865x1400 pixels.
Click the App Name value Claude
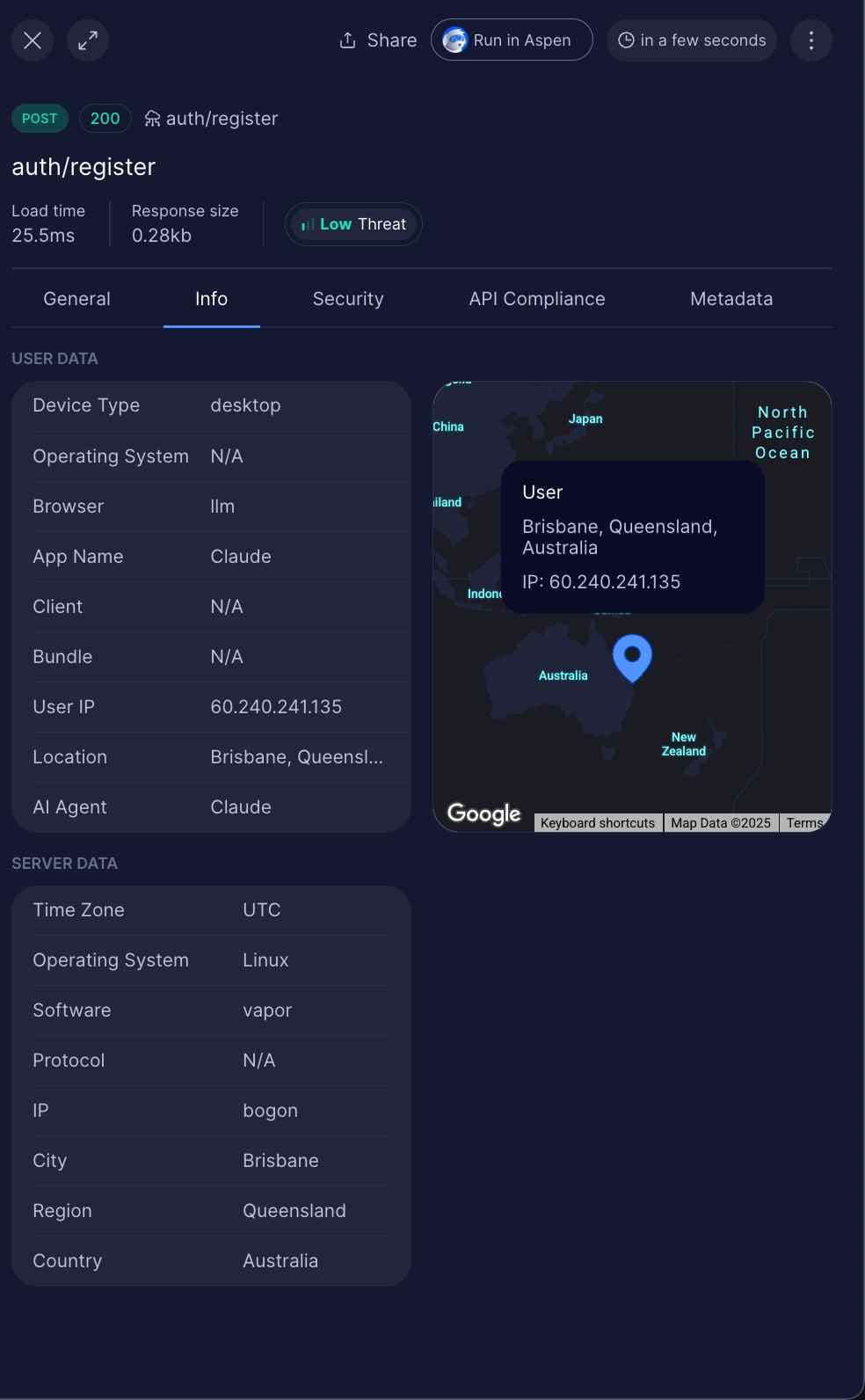click(241, 557)
